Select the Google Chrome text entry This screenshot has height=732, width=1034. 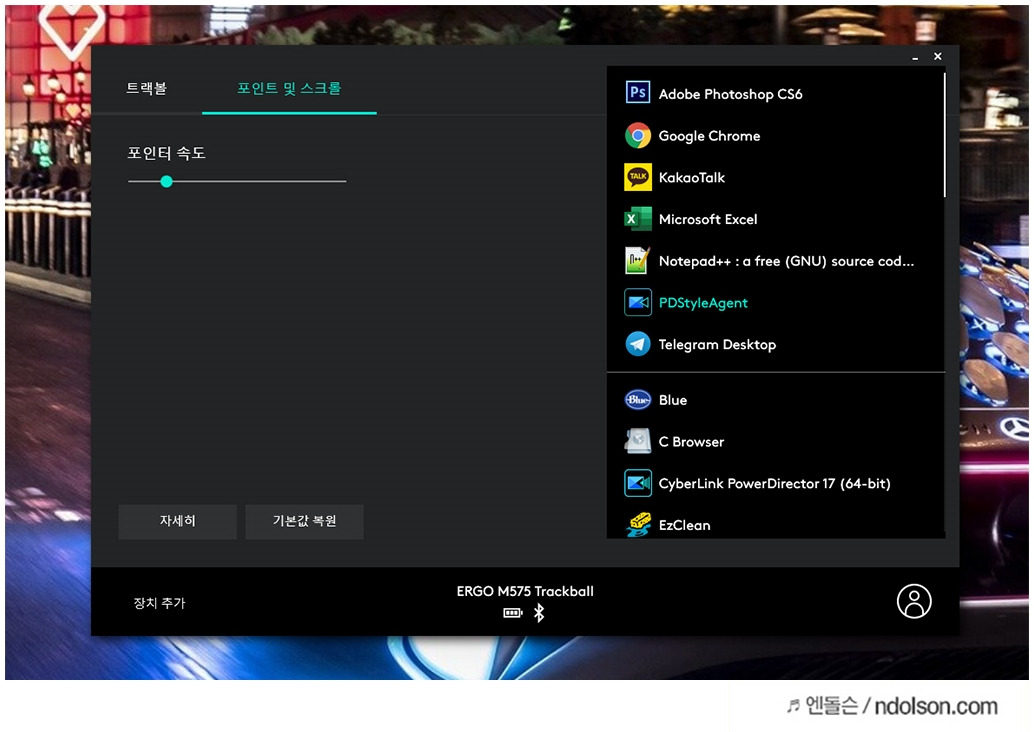pyautogui.click(x=709, y=136)
